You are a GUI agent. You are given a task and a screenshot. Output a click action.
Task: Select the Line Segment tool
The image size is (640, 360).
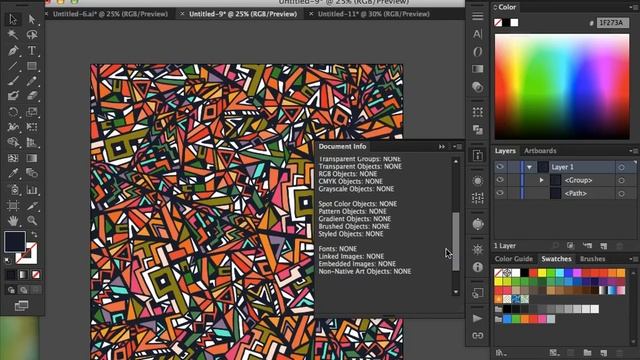(x=13, y=66)
